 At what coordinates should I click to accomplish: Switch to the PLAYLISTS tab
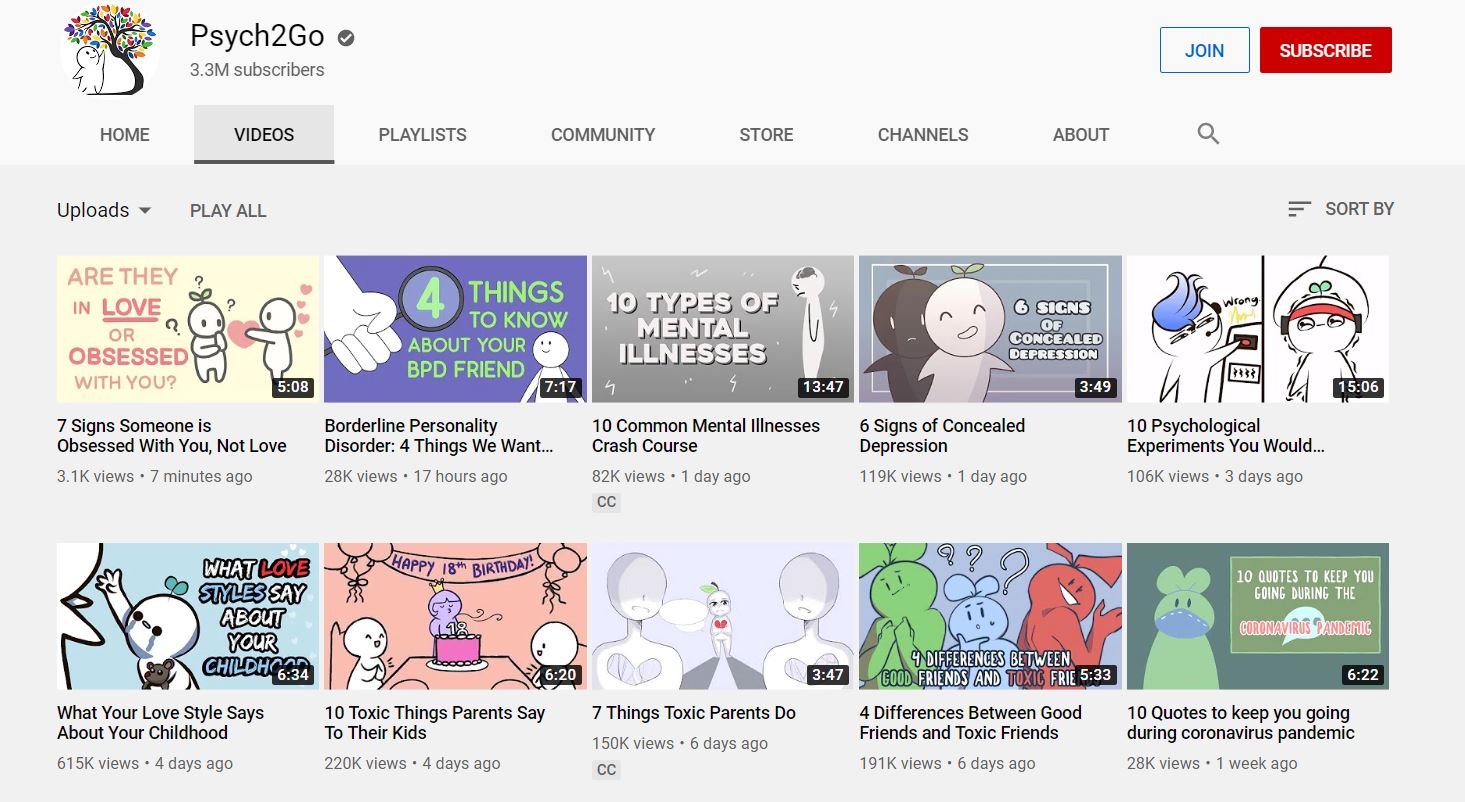(423, 134)
